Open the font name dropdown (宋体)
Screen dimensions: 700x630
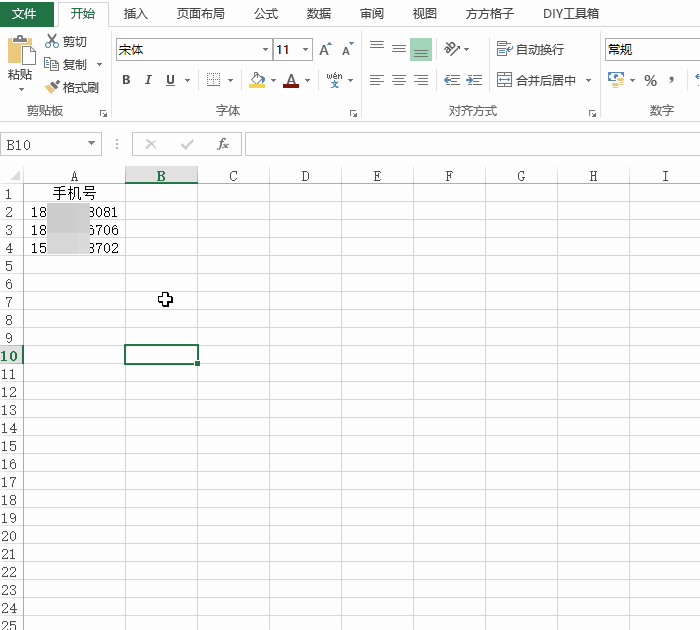pos(265,49)
